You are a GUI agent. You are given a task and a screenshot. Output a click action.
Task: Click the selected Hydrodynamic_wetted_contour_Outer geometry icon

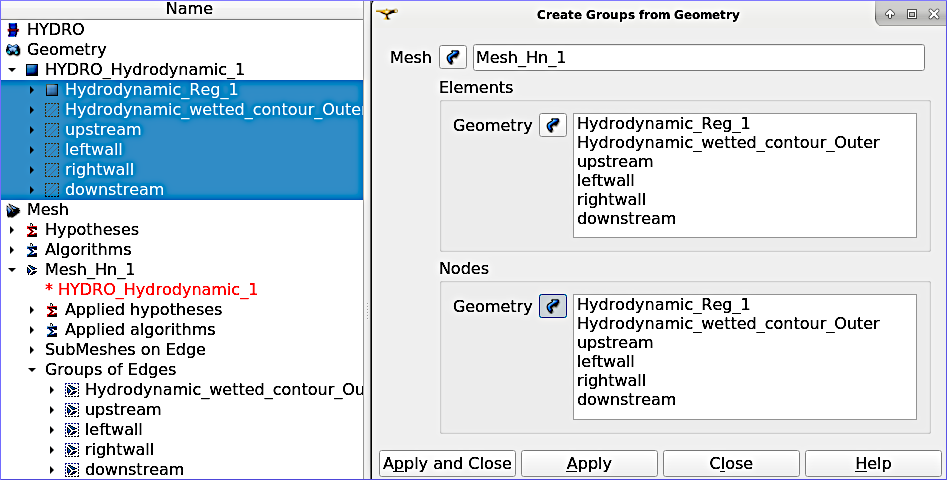pos(52,110)
